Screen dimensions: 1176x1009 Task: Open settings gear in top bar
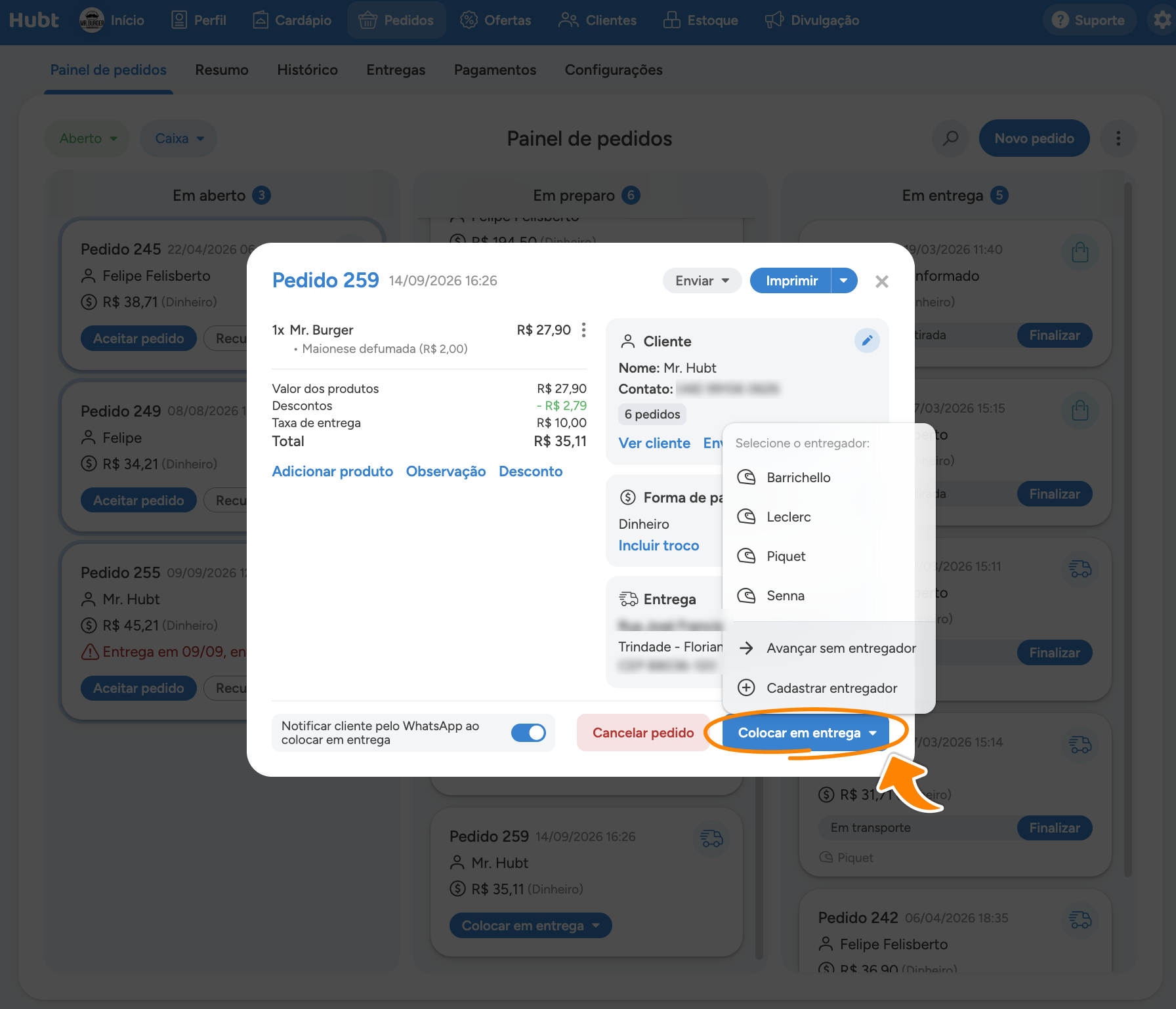coord(1162,20)
